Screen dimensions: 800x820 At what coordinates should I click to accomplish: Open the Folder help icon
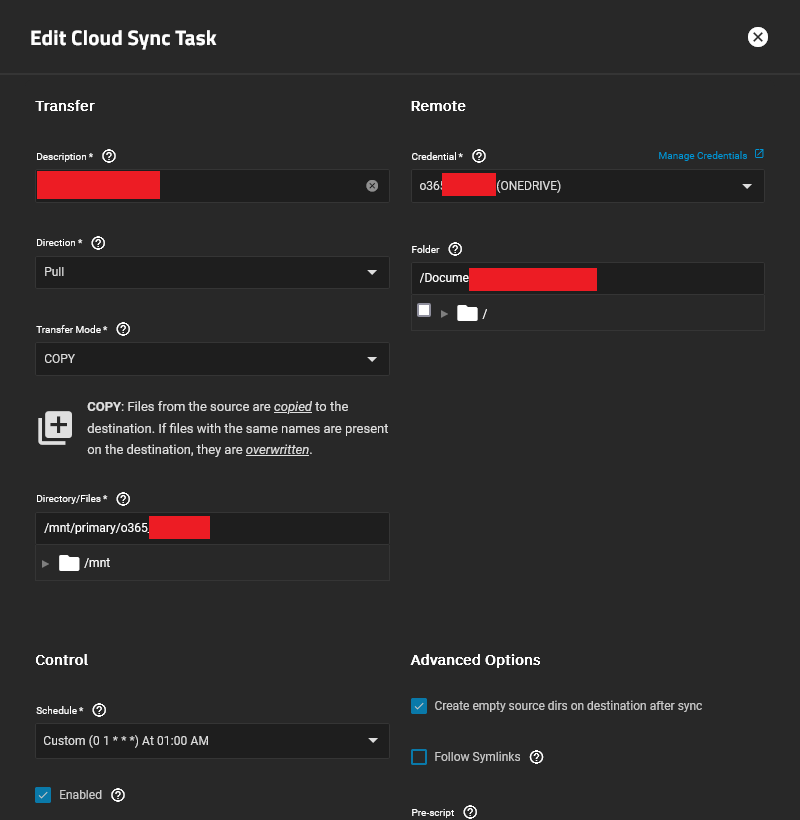click(455, 249)
